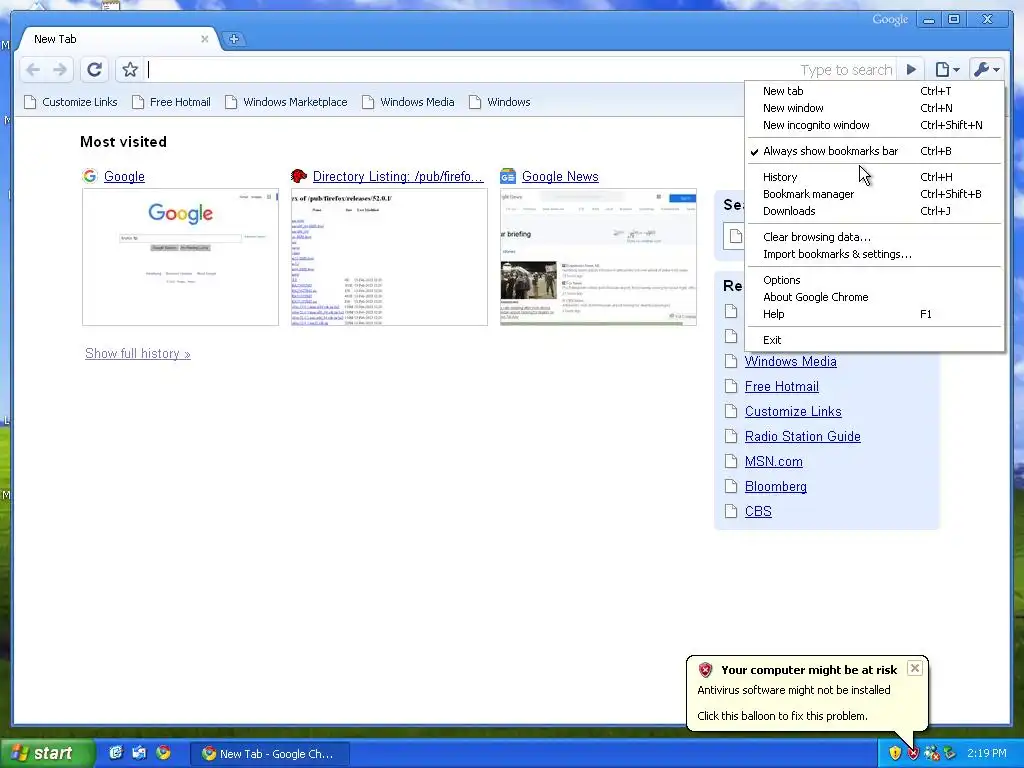Click the Back navigation arrow

tap(33, 70)
